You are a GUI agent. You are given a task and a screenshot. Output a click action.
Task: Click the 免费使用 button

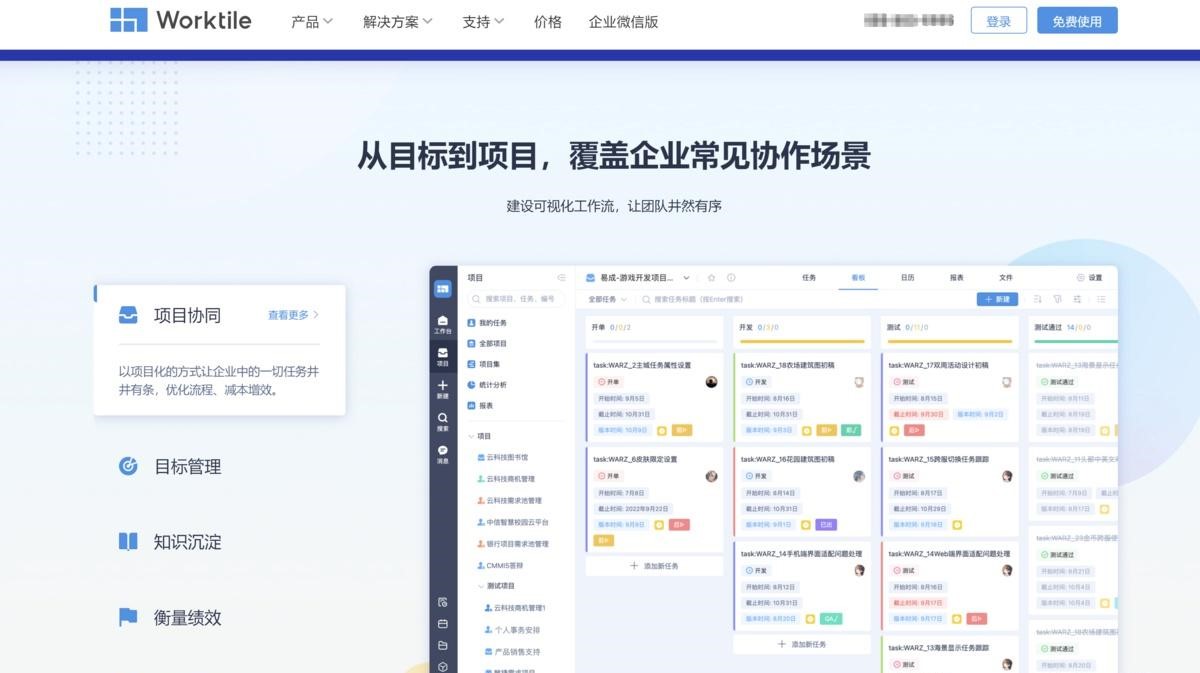pyautogui.click(x=1077, y=21)
